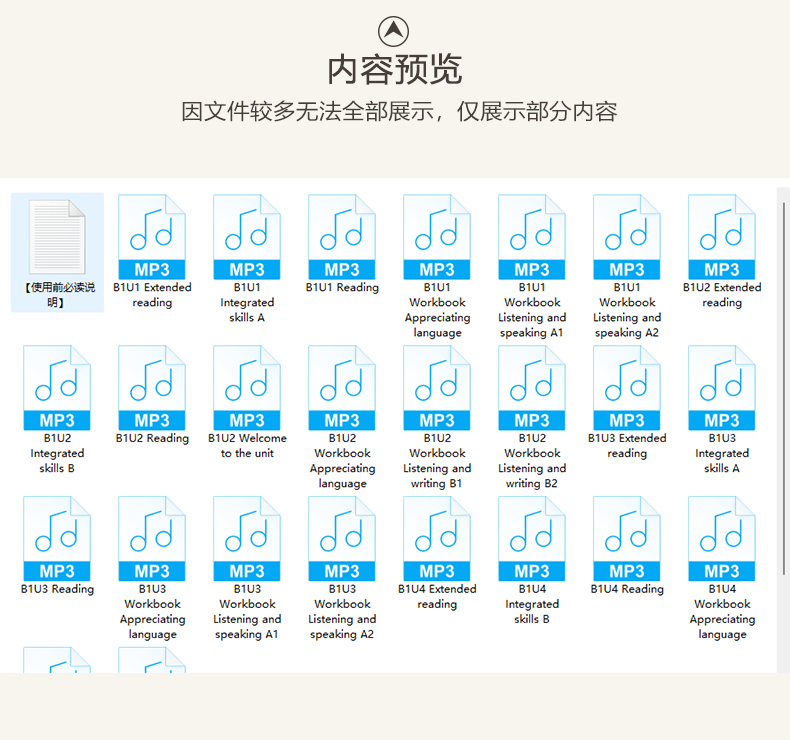Select B1U1 Integrated skills A MP3 icon

[247, 237]
